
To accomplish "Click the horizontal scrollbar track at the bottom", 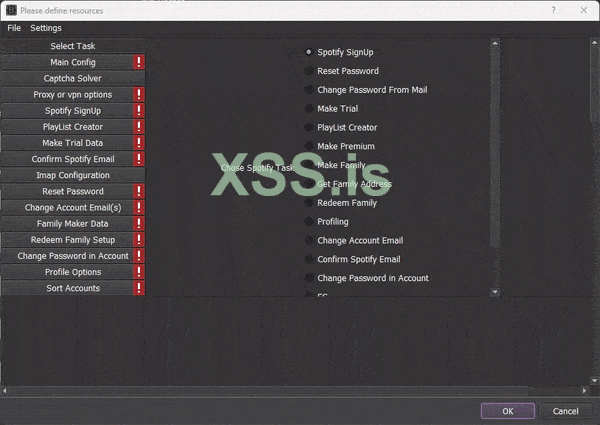I will click(294, 391).
